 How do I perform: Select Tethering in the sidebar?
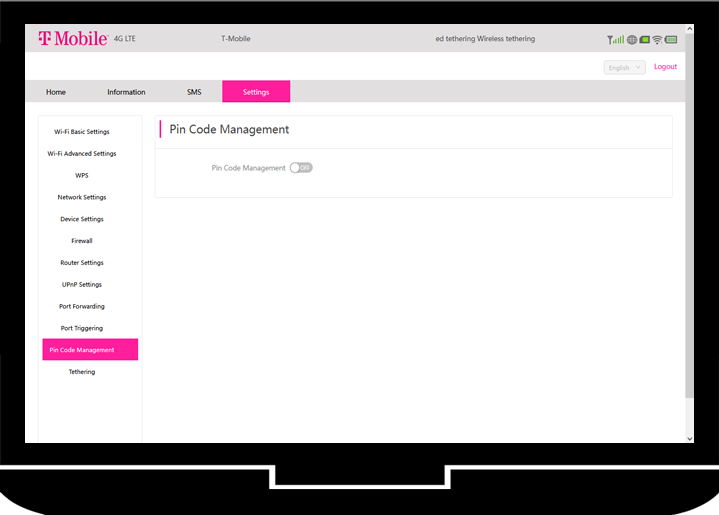click(82, 372)
